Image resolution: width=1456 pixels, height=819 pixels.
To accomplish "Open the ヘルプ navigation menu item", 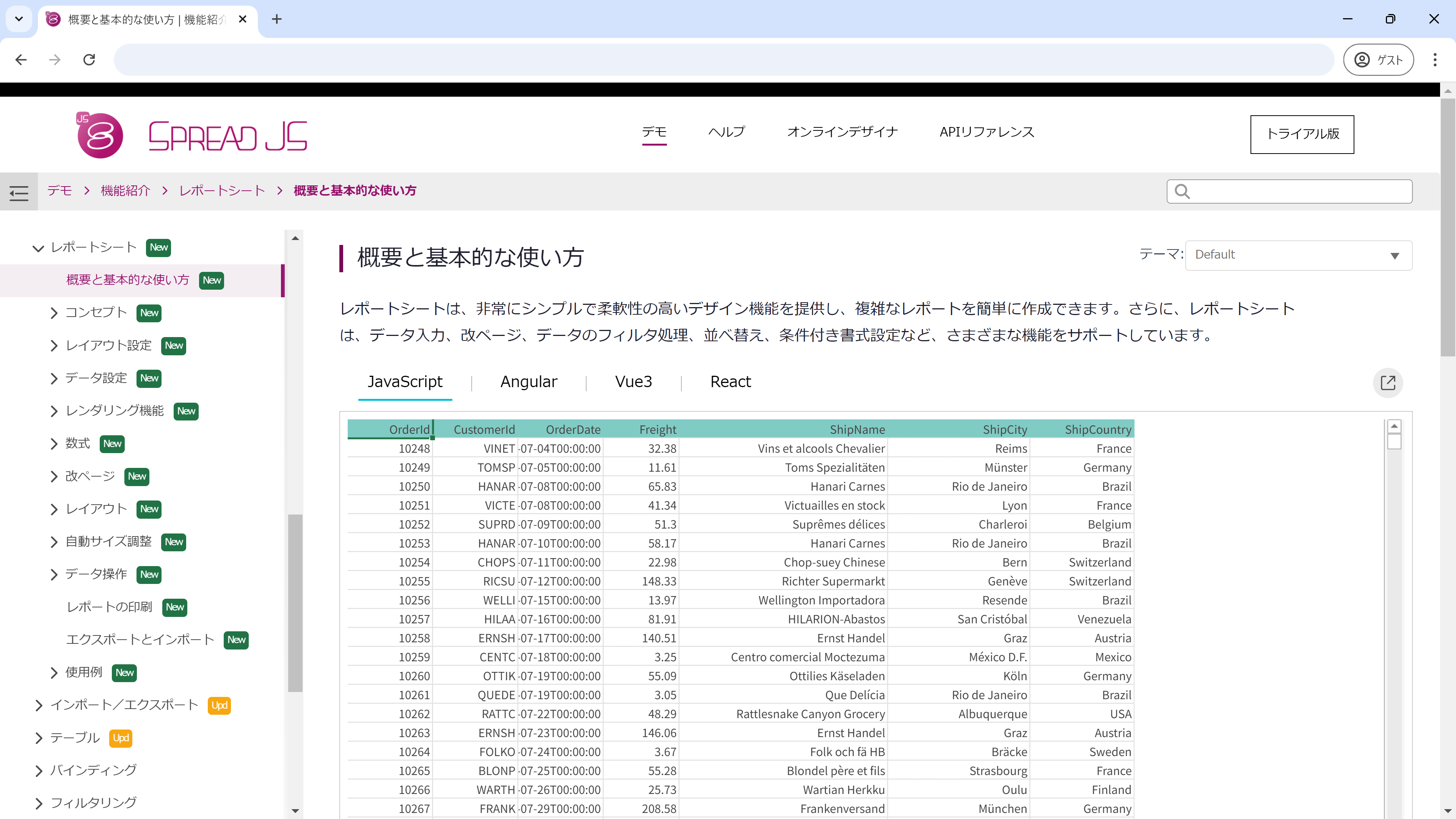I will pyautogui.click(x=726, y=132).
